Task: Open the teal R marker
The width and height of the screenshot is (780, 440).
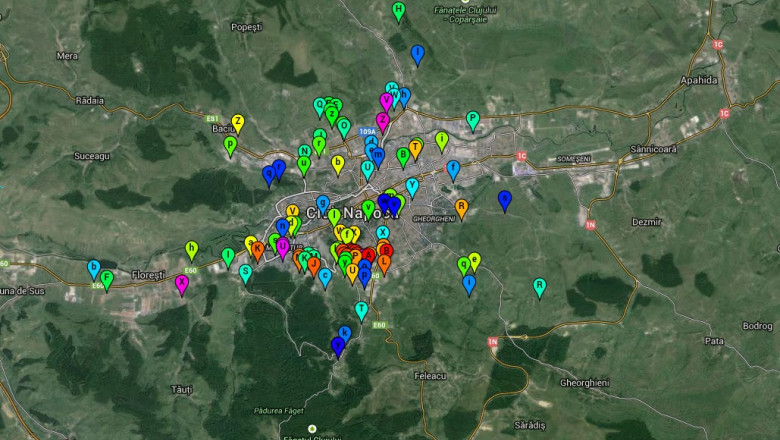Action: [539, 287]
